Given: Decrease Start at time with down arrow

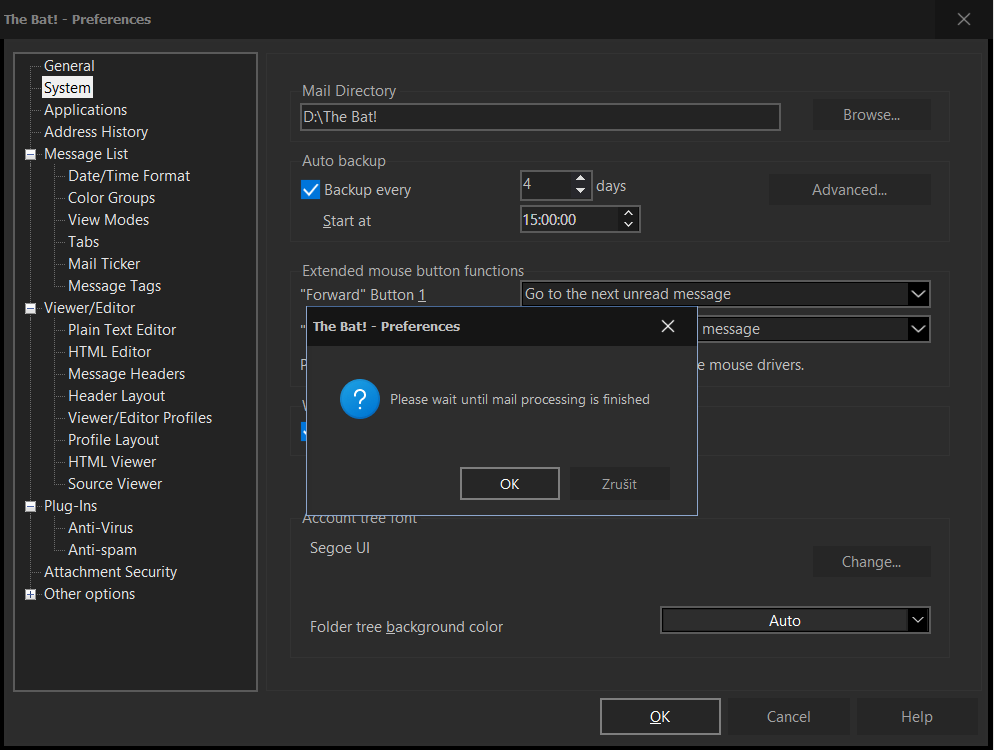Looking at the screenshot, I should [x=628, y=224].
